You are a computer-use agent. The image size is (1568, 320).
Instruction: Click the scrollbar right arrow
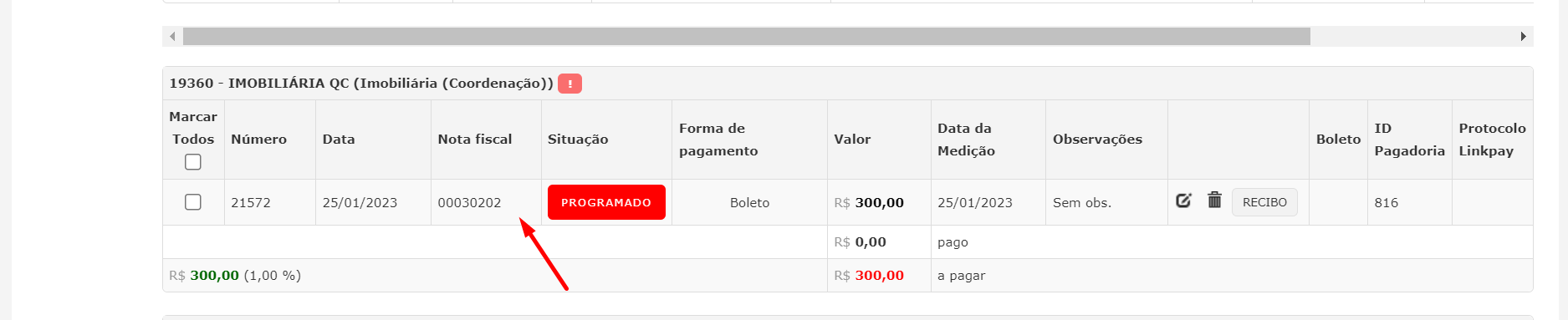point(1523,37)
